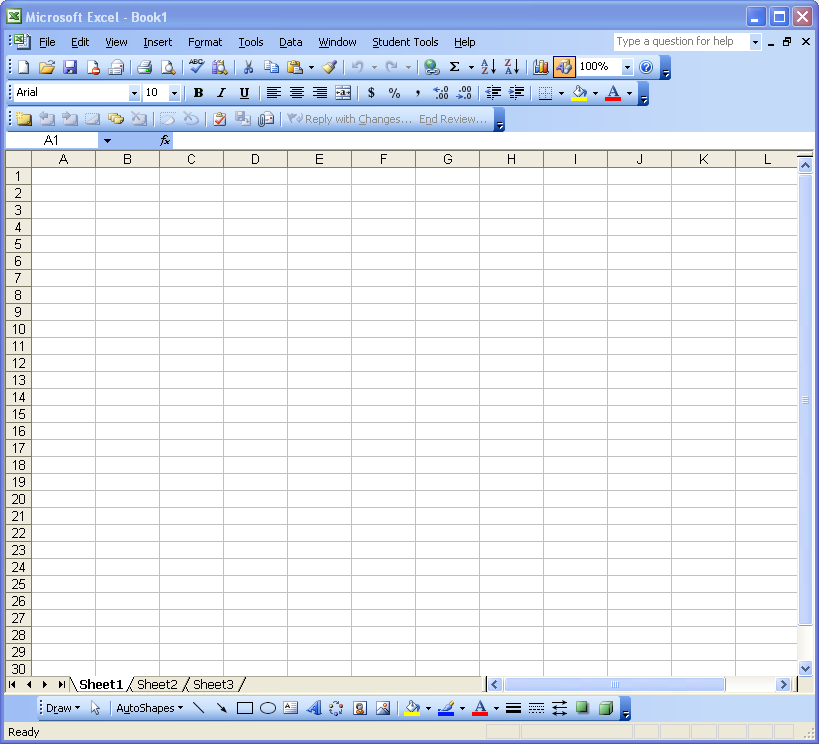Apply Currency Style with the dollar icon
Image resolution: width=819 pixels, height=744 pixels.
point(371,93)
